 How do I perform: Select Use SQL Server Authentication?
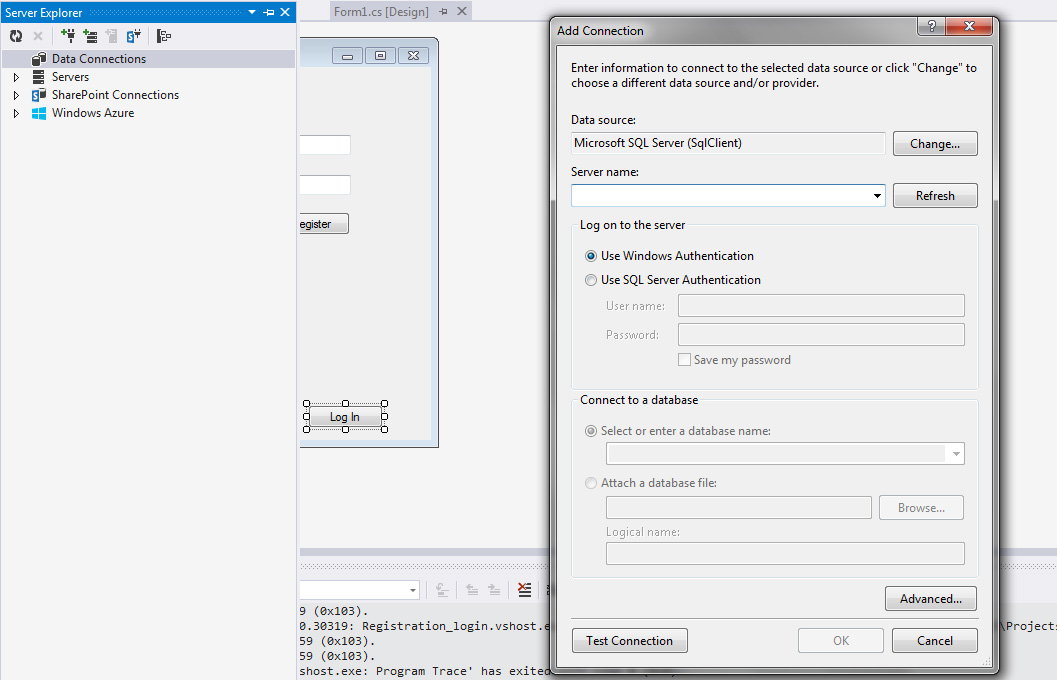pyautogui.click(x=591, y=280)
